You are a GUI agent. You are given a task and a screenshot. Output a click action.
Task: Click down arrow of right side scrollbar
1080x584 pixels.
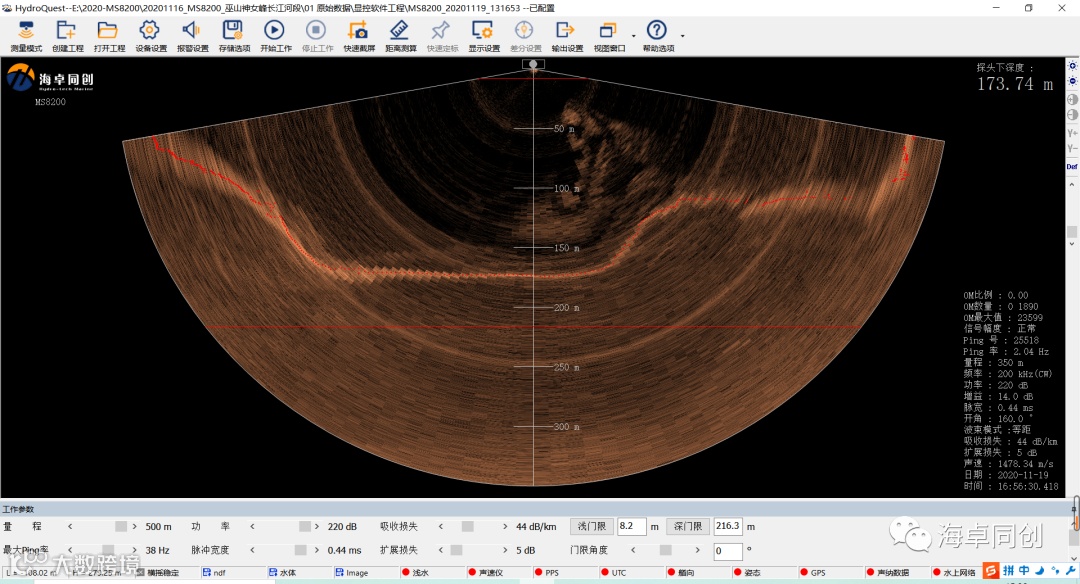pyautogui.click(x=1072, y=244)
